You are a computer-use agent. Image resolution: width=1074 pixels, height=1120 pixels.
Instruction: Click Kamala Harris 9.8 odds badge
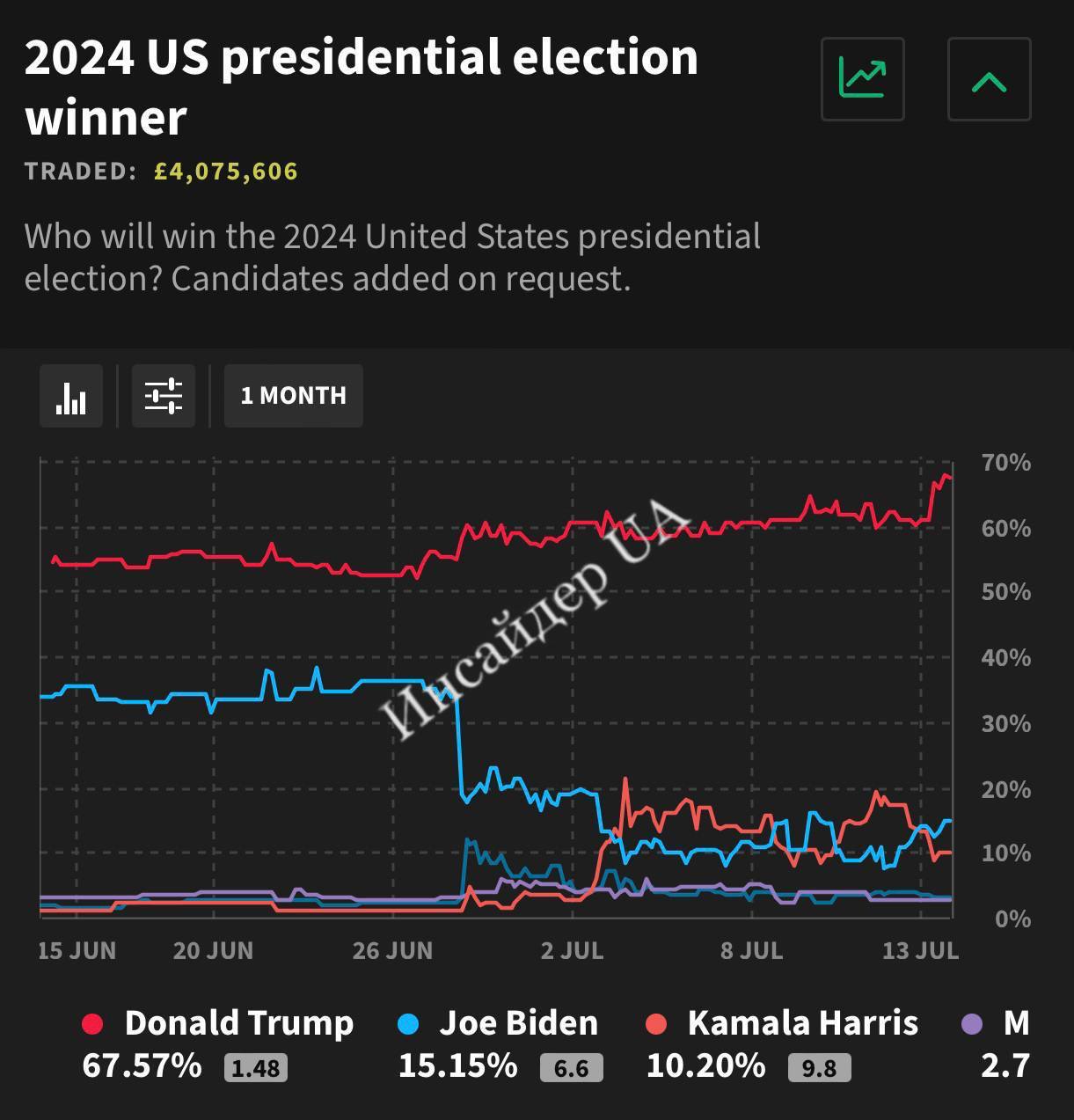(819, 1068)
